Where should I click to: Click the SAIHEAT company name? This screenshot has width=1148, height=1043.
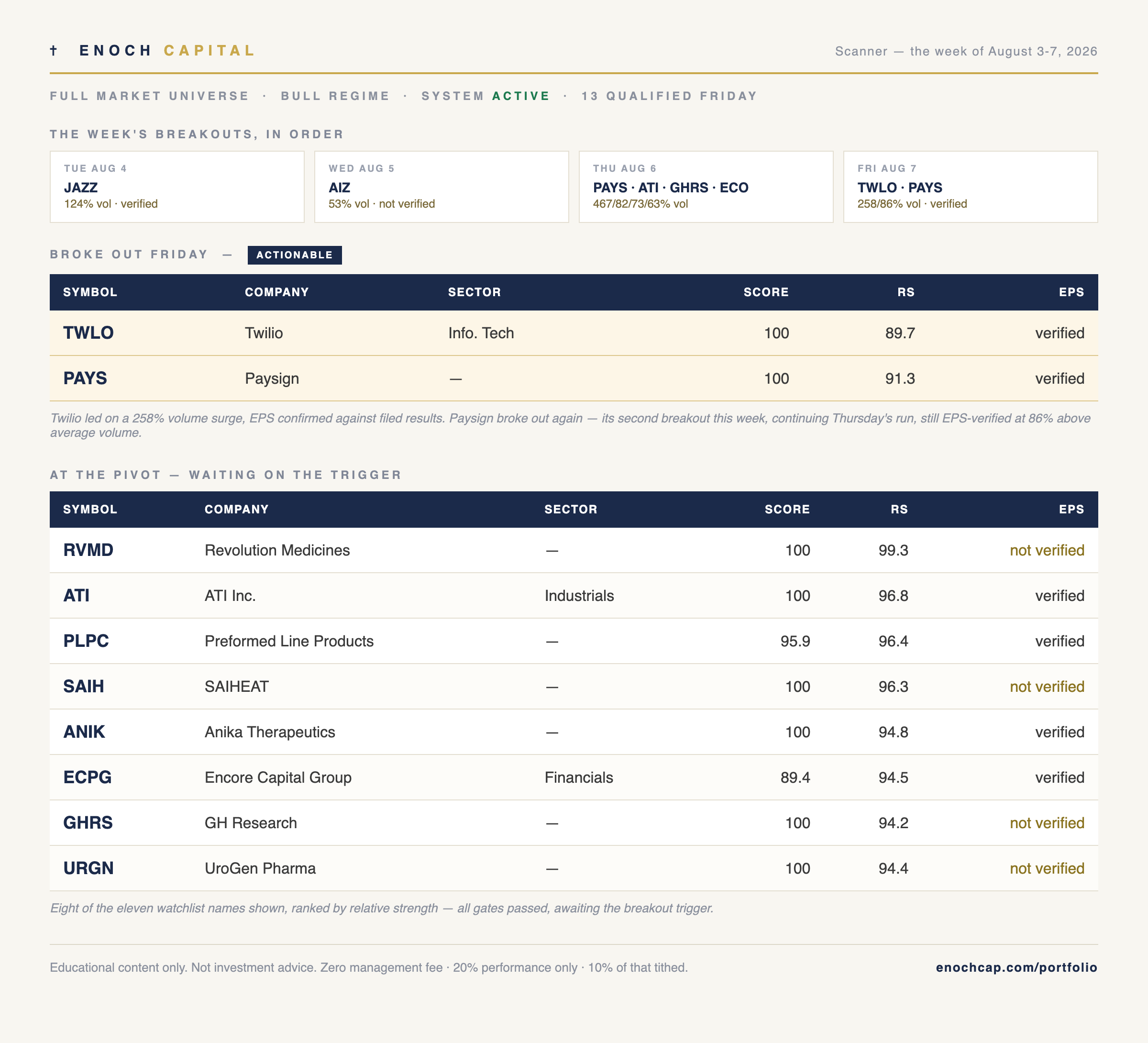point(236,687)
